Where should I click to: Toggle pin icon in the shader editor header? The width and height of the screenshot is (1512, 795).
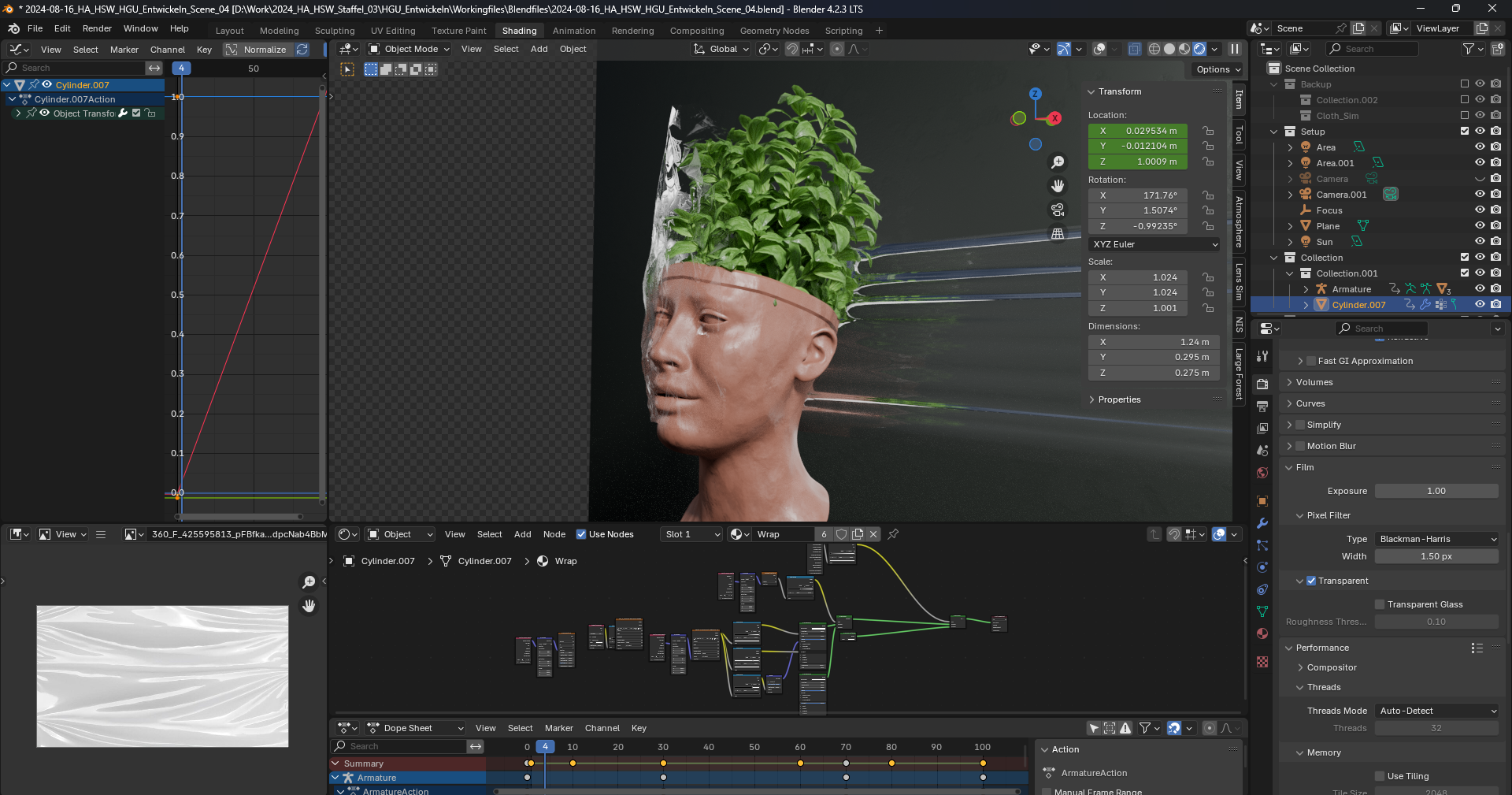tap(893, 534)
